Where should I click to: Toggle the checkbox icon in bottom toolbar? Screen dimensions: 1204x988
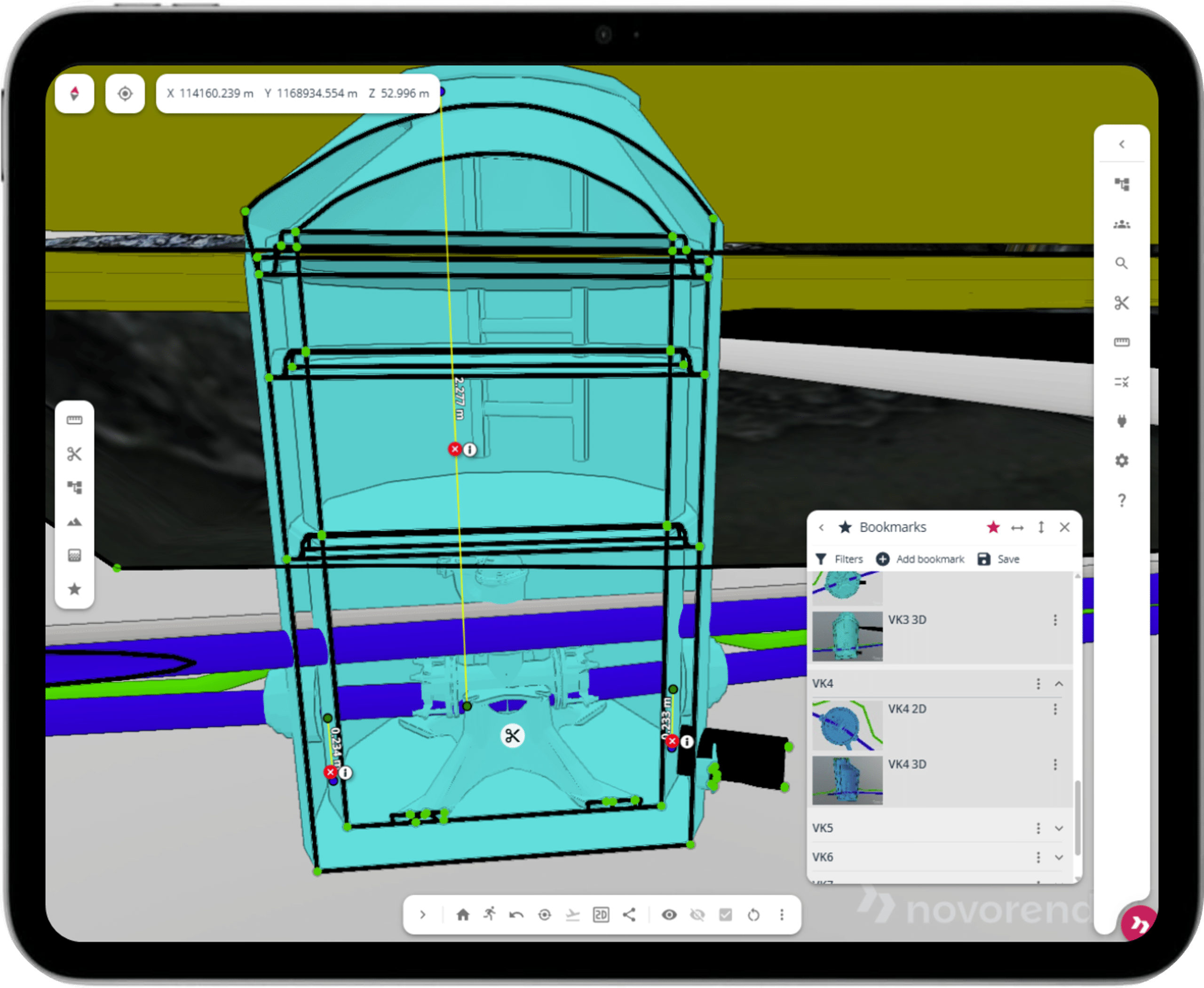(726, 915)
